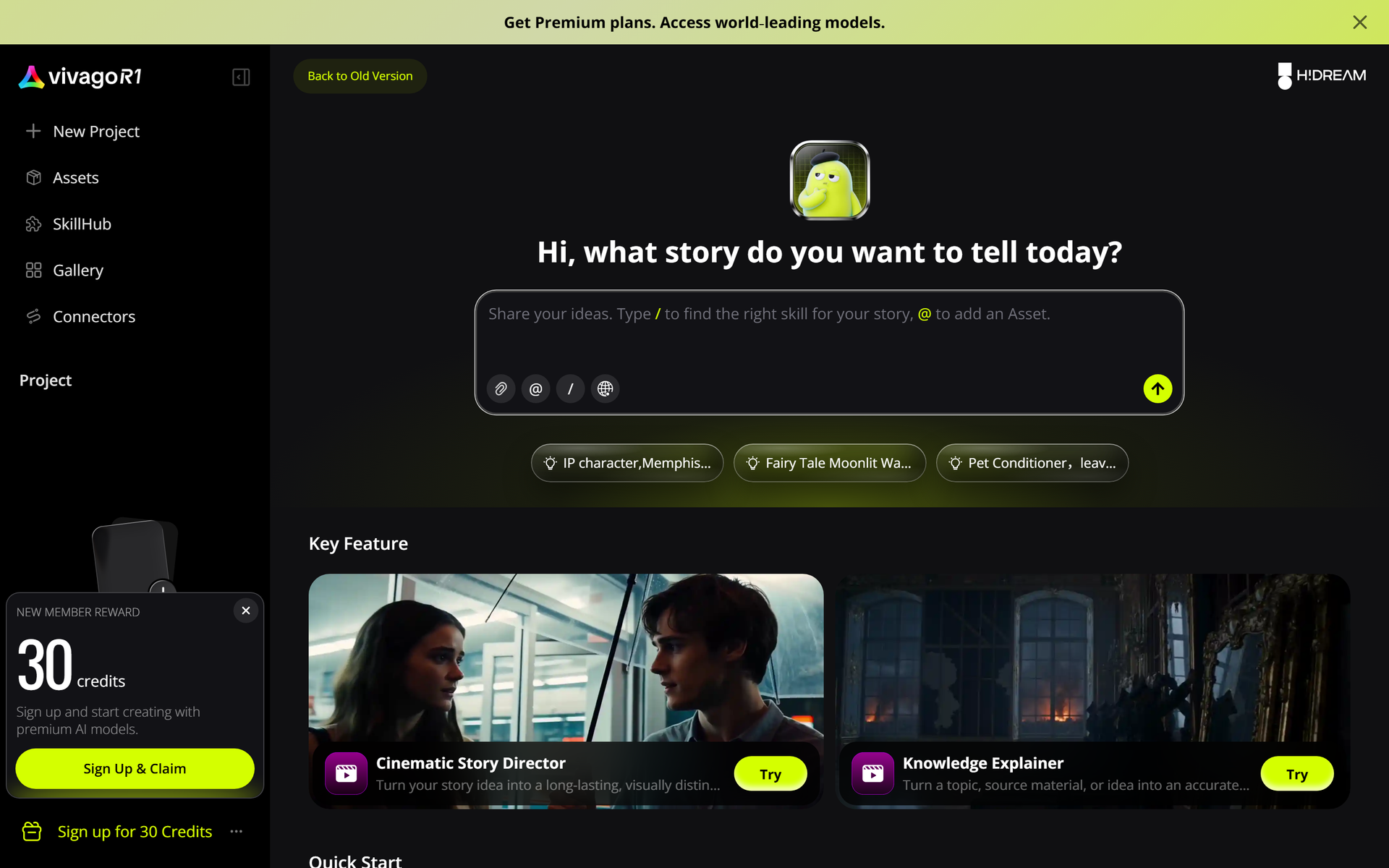Click the lightbulb icon on Fairy Tale chip
This screenshot has height=868, width=1389.
pyautogui.click(x=752, y=463)
